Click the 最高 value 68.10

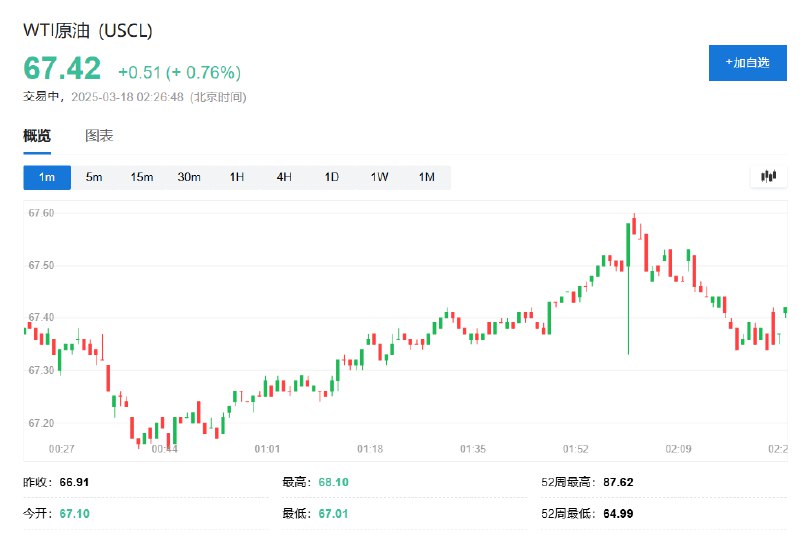pyautogui.click(x=333, y=482)
